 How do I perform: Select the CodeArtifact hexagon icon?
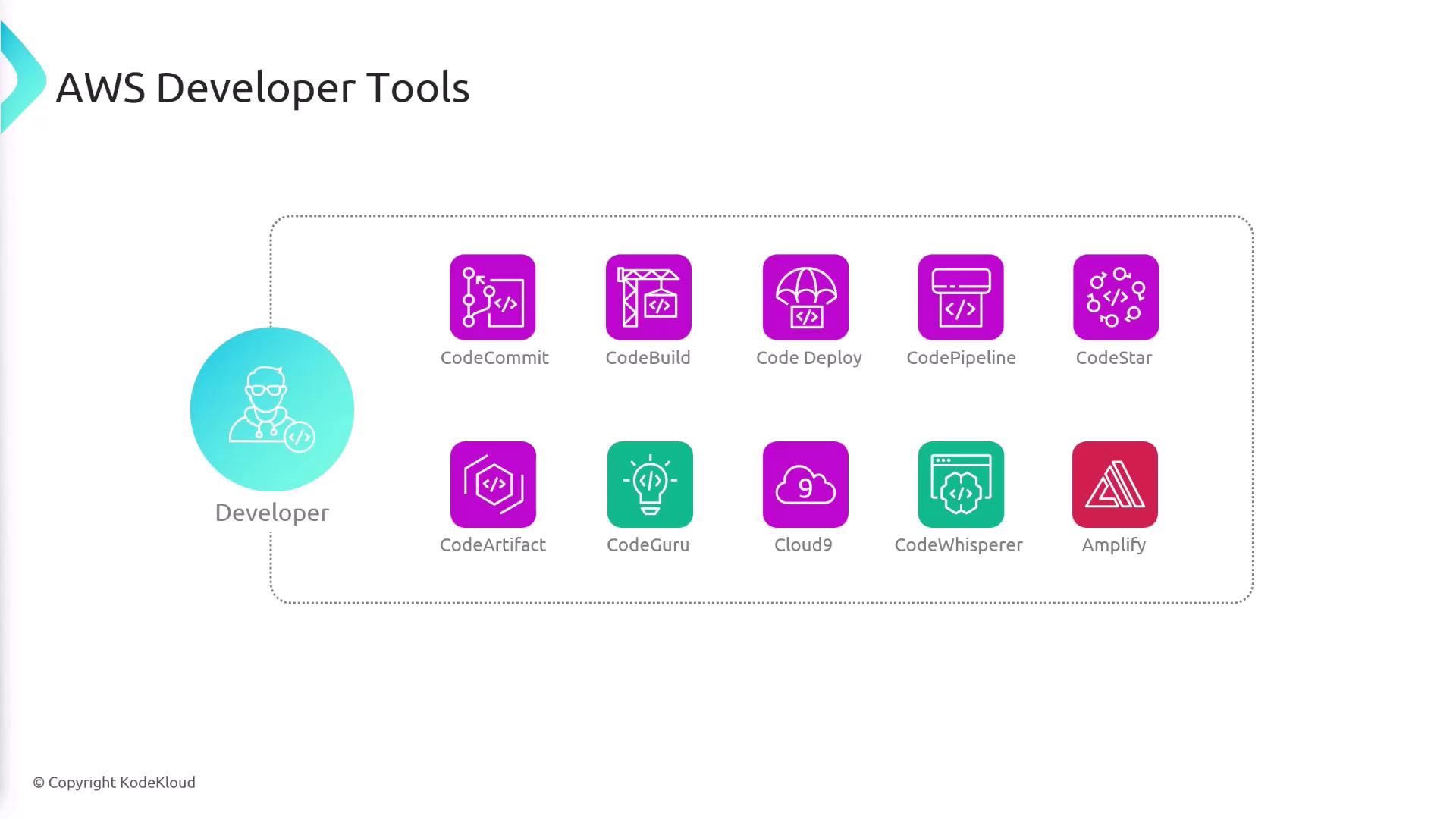click(493, 485)
